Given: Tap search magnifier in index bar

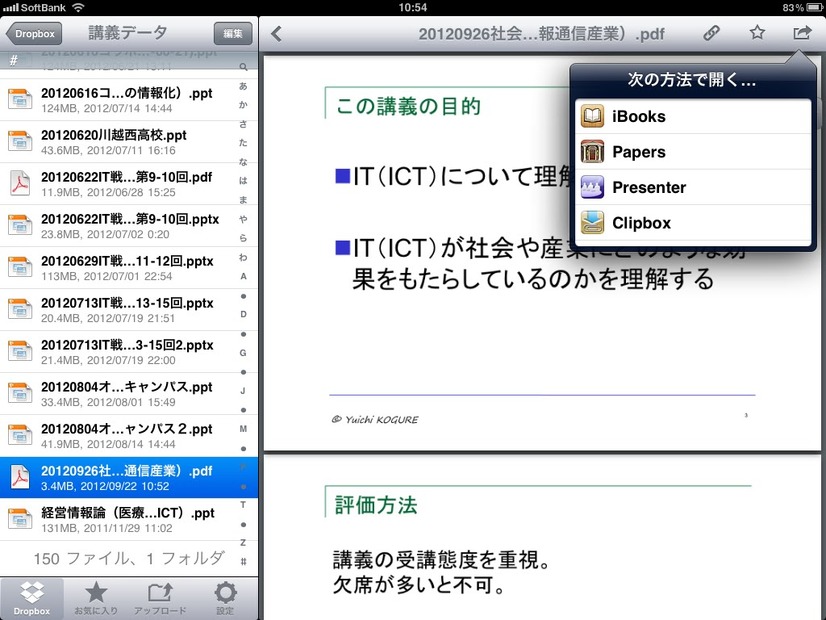Looking at the screenshot, I should [x=243, y=67].
